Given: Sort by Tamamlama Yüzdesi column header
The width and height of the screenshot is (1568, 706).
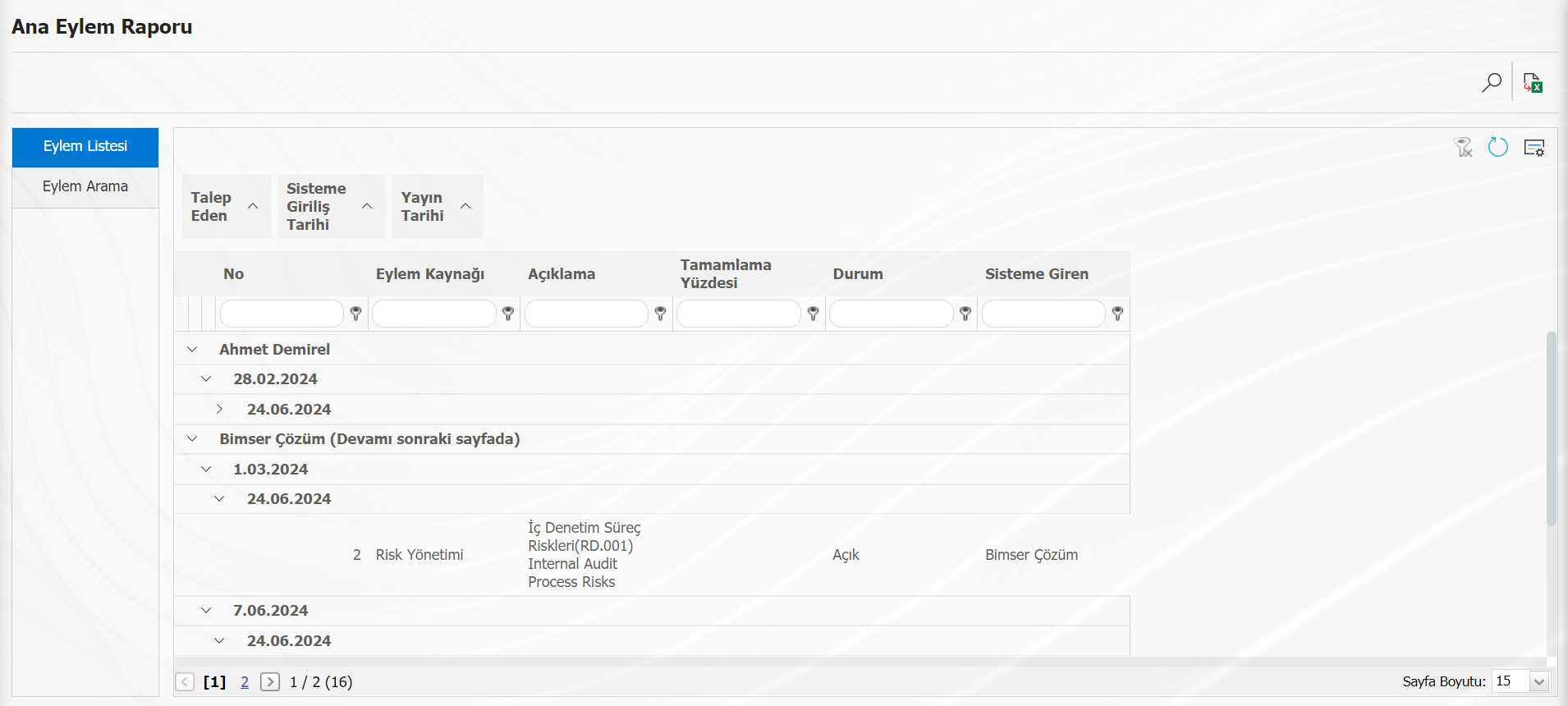Looking at the screenshot, I should tap(726, 274).
